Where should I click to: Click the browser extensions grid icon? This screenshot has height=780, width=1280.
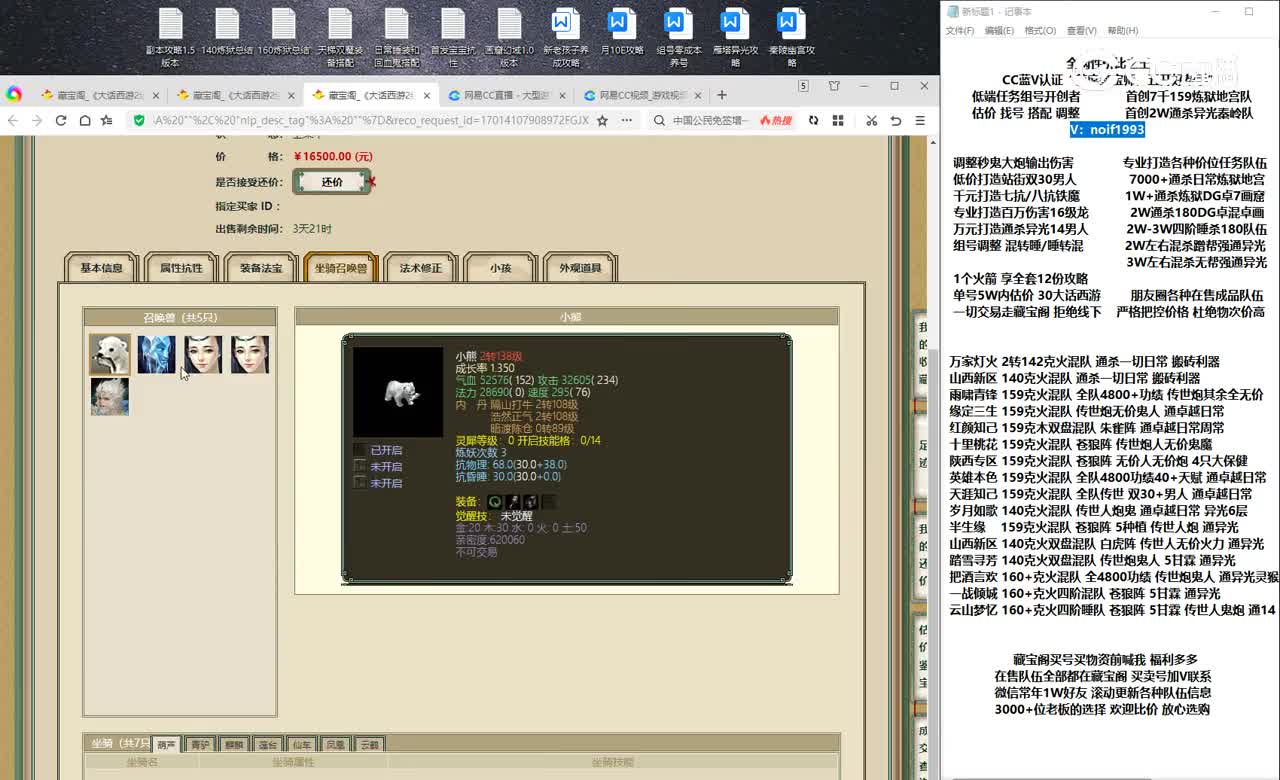(x=837, y=120)
